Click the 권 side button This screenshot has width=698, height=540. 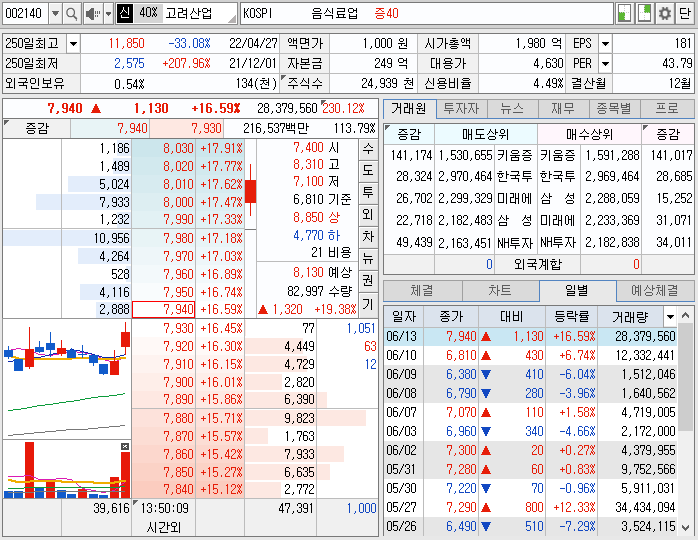pyautogui.click(x=368, y=280)
